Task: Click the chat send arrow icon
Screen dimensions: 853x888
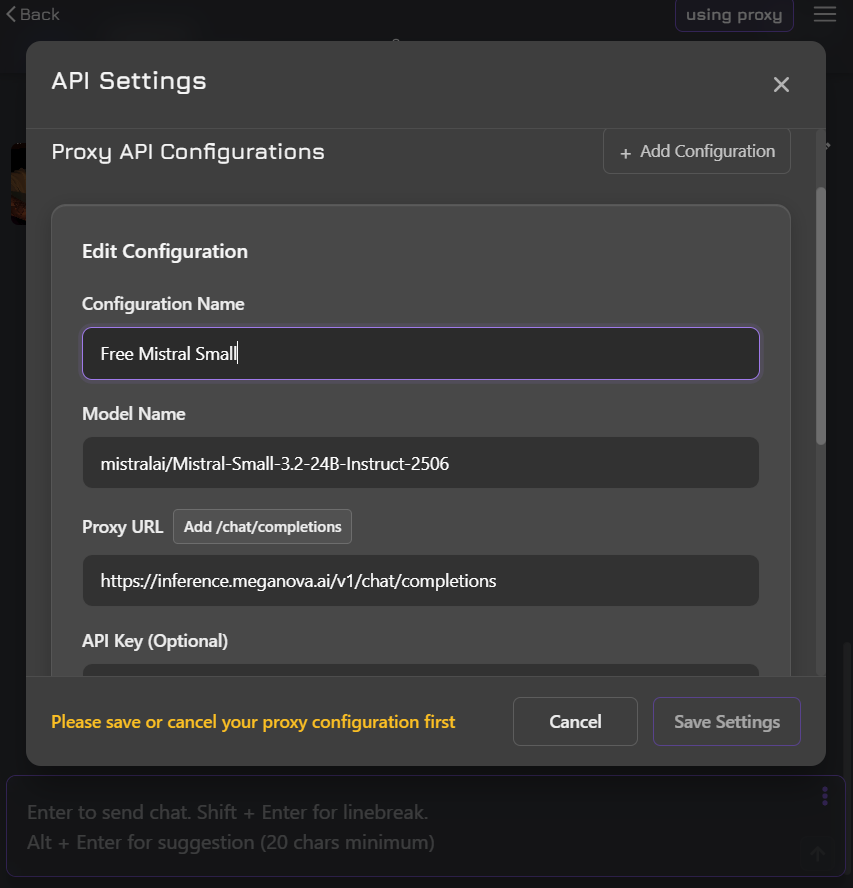Action: [x=817, y=853]
